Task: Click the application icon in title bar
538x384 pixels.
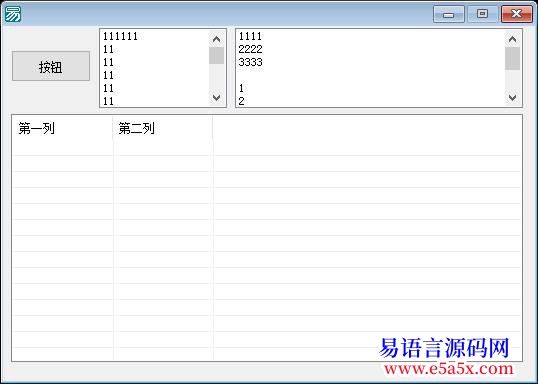Action: click(13, 14)
